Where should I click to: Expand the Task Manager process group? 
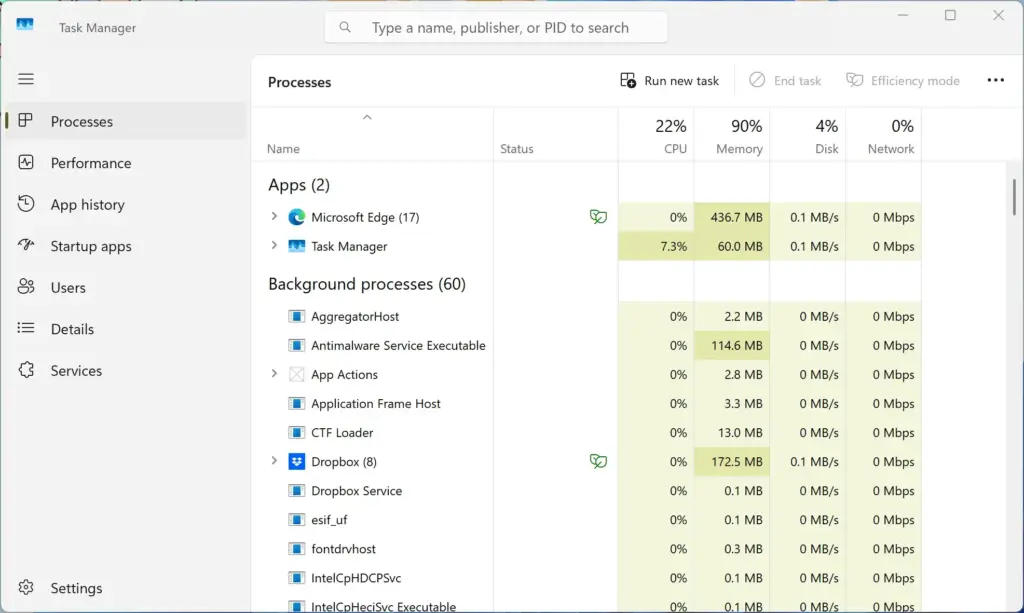(x=274, y=245)
